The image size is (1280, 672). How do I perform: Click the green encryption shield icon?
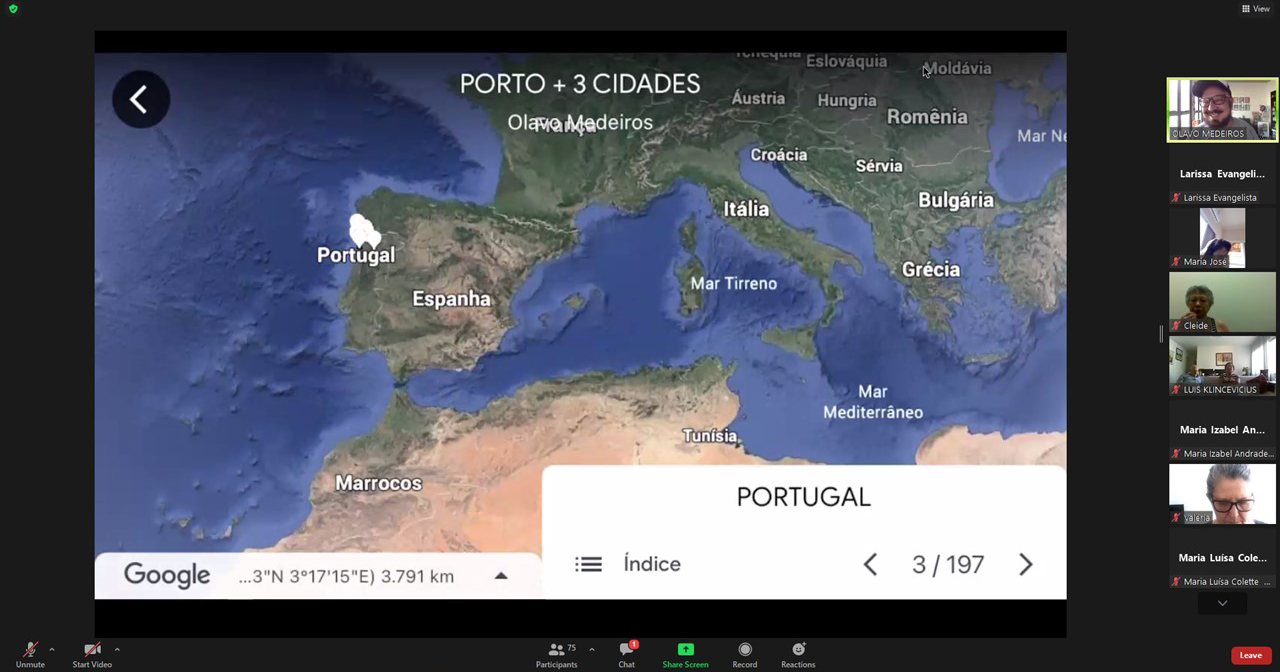point(13,9)
